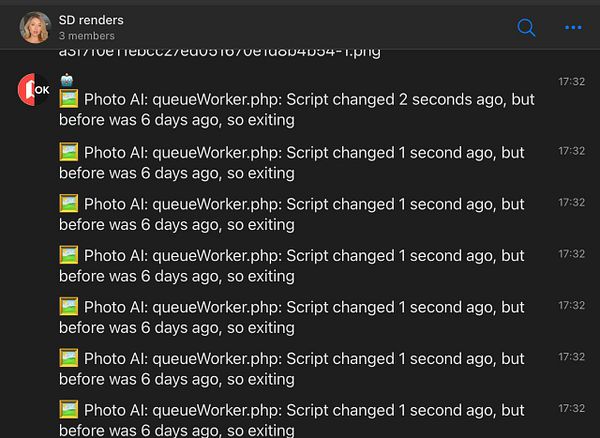Open search in the SD renders chat
The width and height of the screenshot is (600, 438).
pyautogui.click(x=526, y=28)
